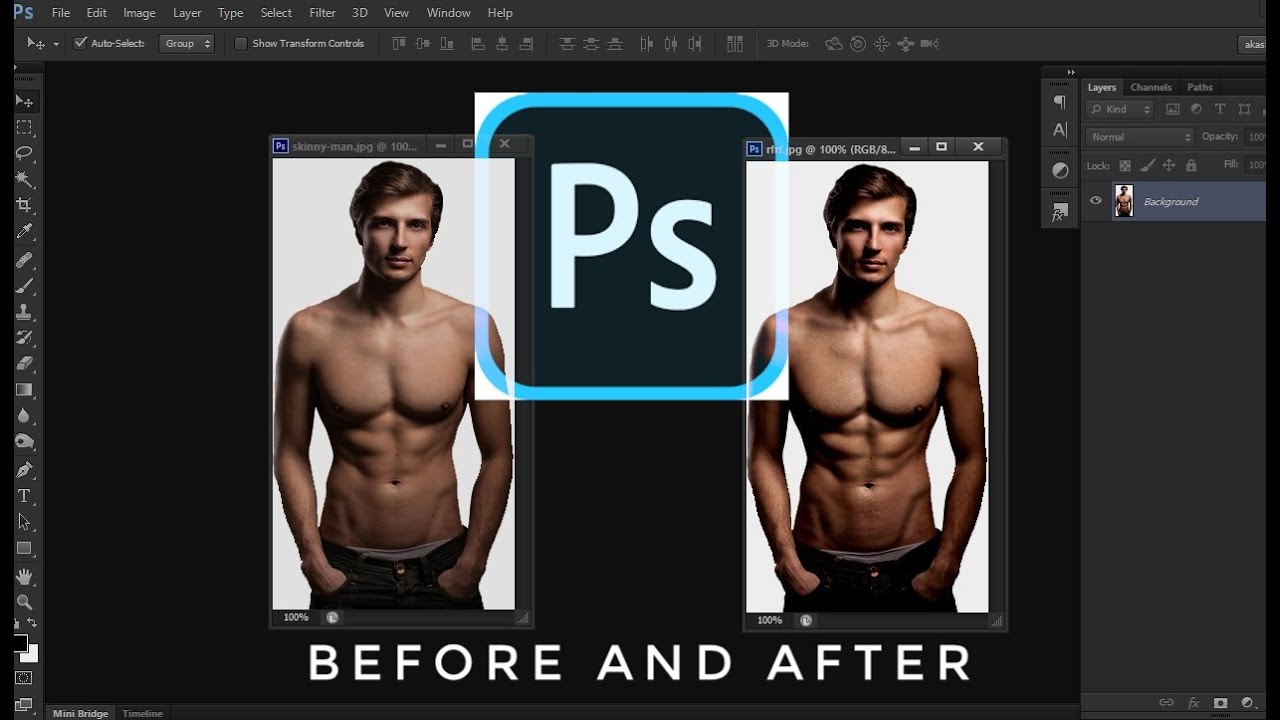This screenshot has height=720, width=1280.
Task: Select the Move tool in the toolbox
Action: pyautogui.click(x=24, y=102)
